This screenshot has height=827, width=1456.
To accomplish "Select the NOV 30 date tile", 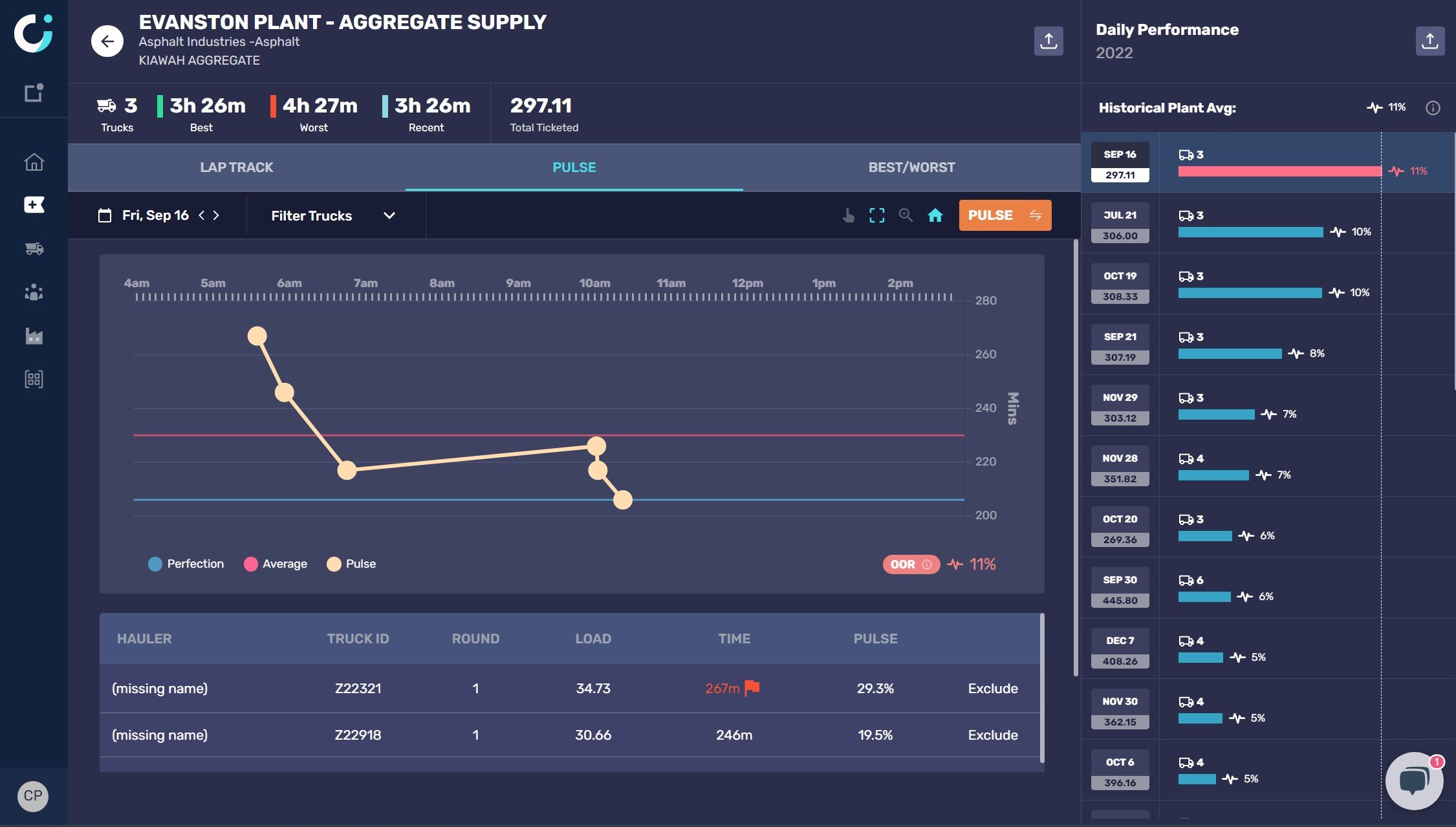I will point(1120,711).
